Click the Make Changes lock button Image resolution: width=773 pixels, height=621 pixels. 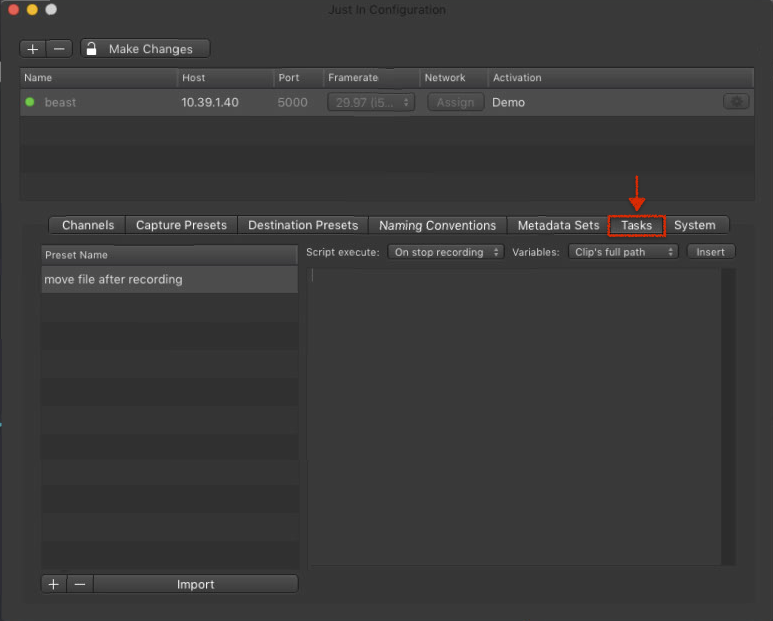click(145, 49)
